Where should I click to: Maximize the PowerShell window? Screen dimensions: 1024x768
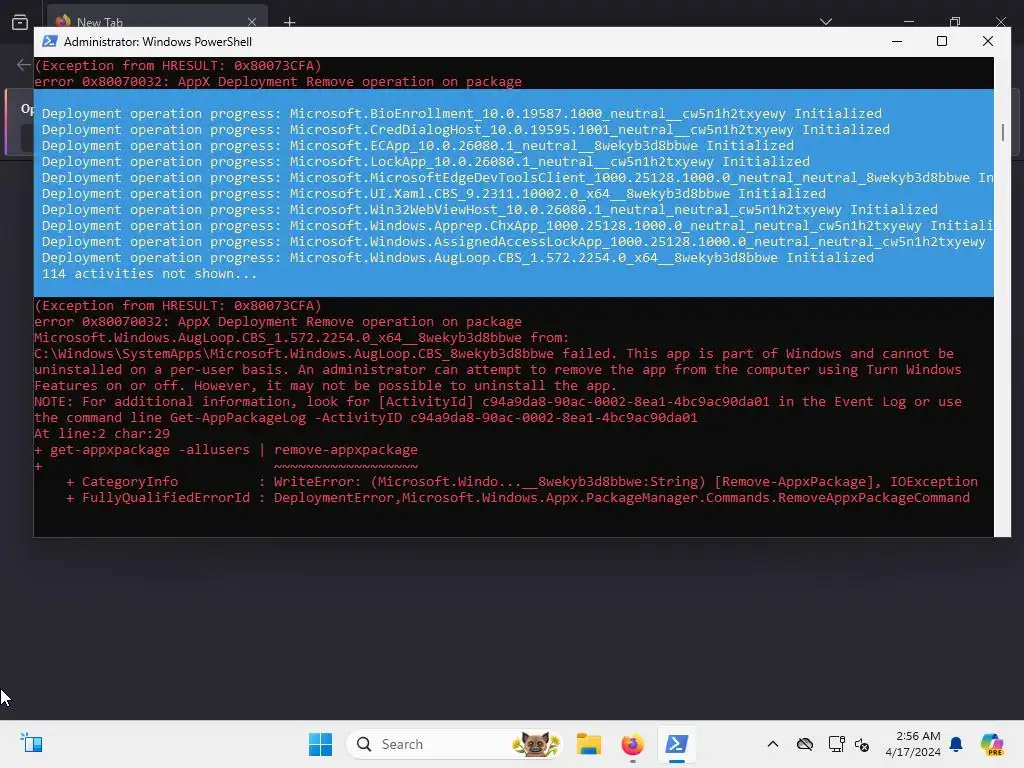point(942,42)
